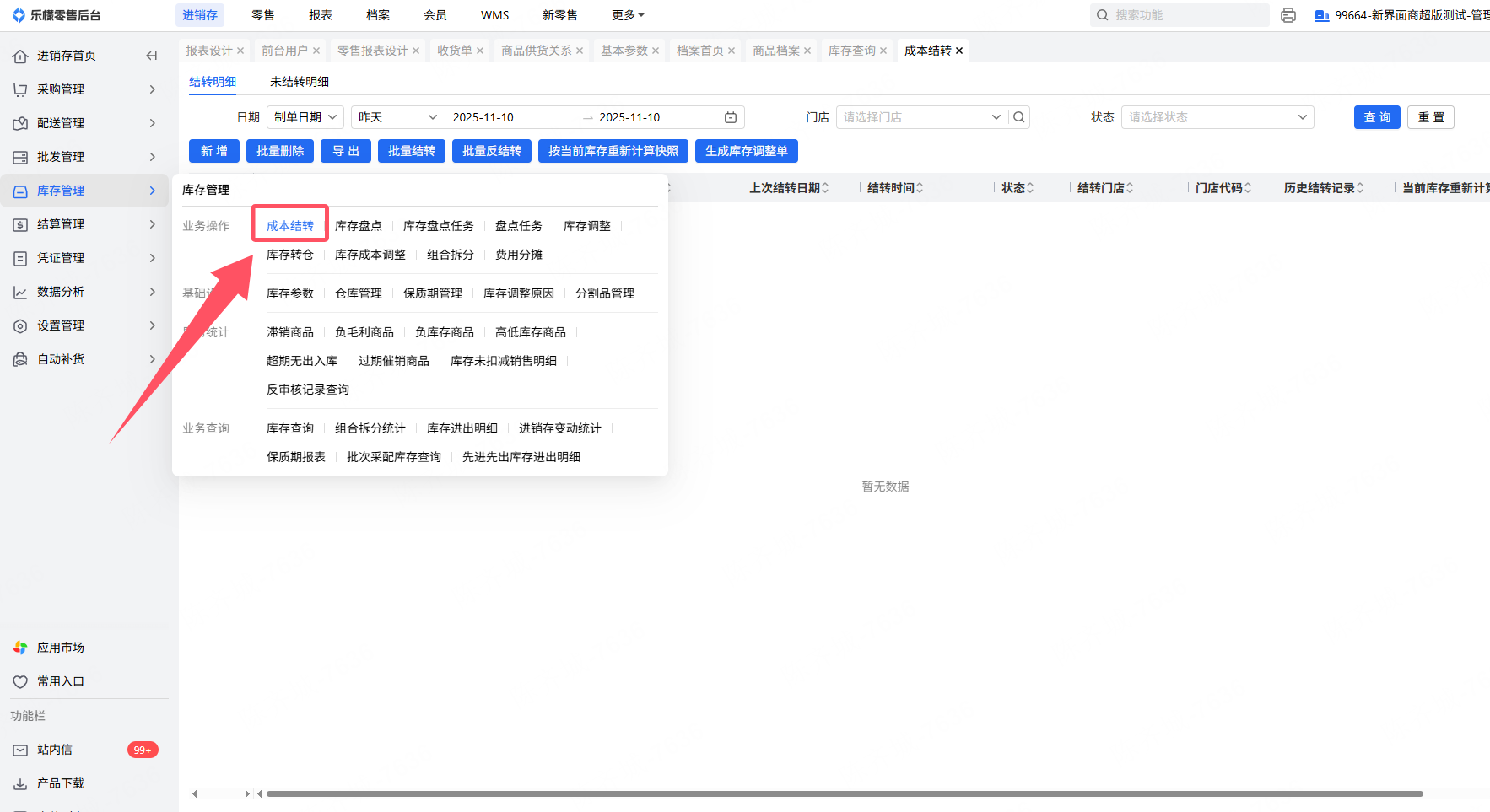Expand the 自动补货 submenu chevron
The width and height of the screenshot is (1490, 812).
153,359
